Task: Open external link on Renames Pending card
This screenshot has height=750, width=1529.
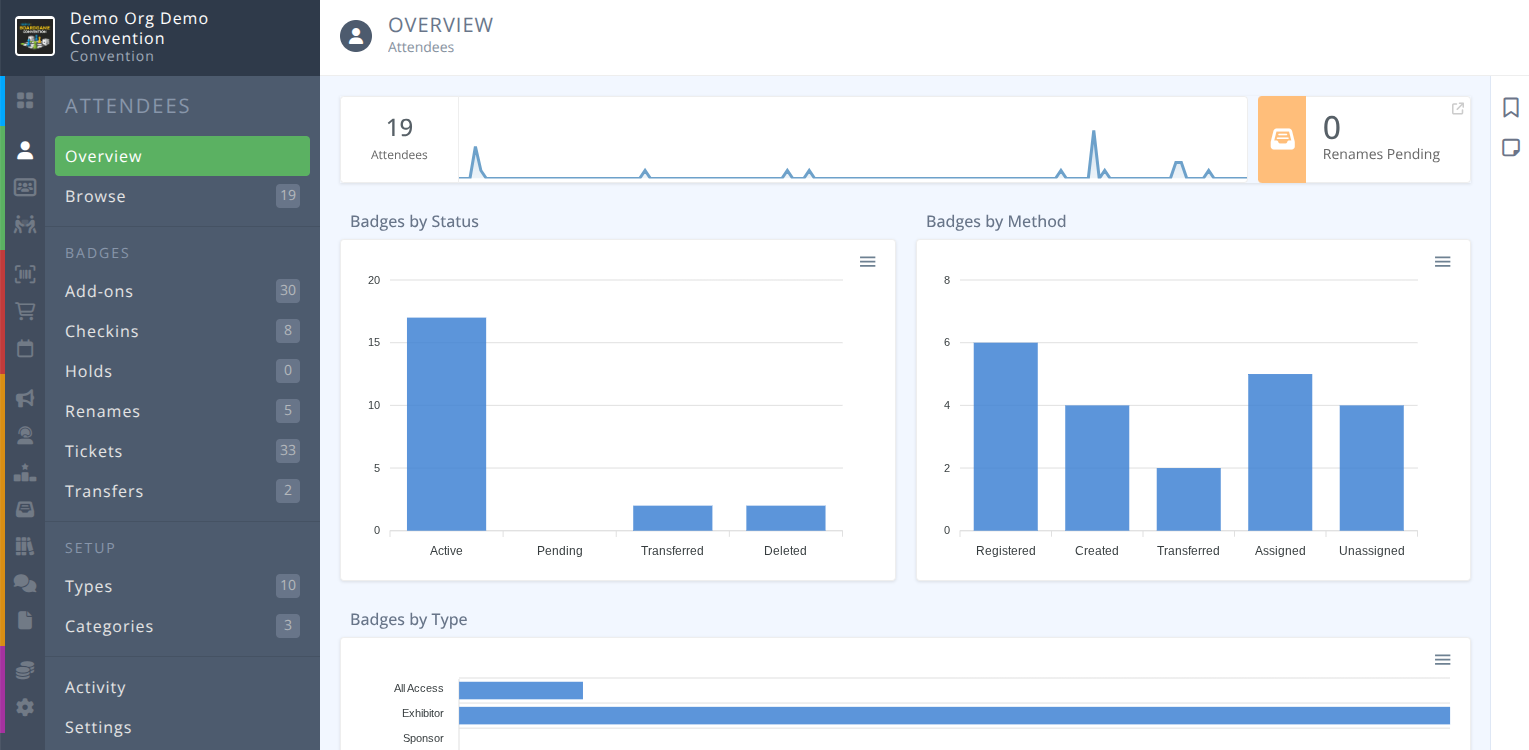Action: point(1457,109)
